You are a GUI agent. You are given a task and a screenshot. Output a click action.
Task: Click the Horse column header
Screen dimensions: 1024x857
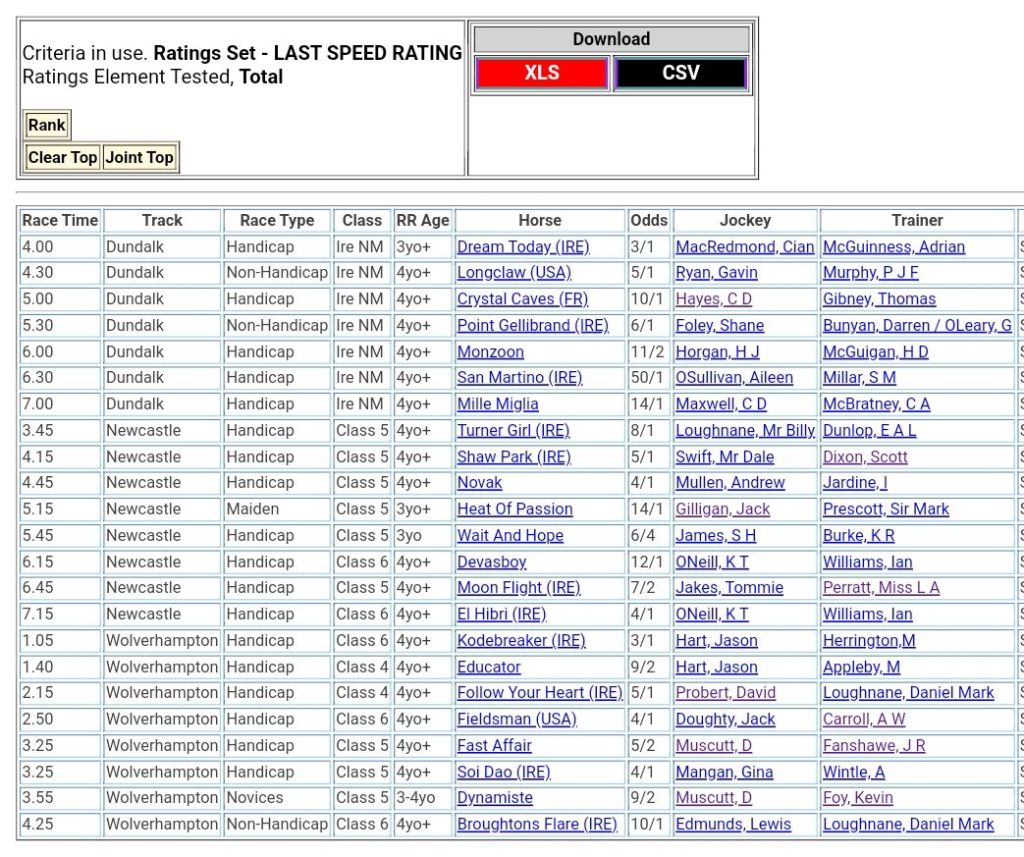coord(540,221)
